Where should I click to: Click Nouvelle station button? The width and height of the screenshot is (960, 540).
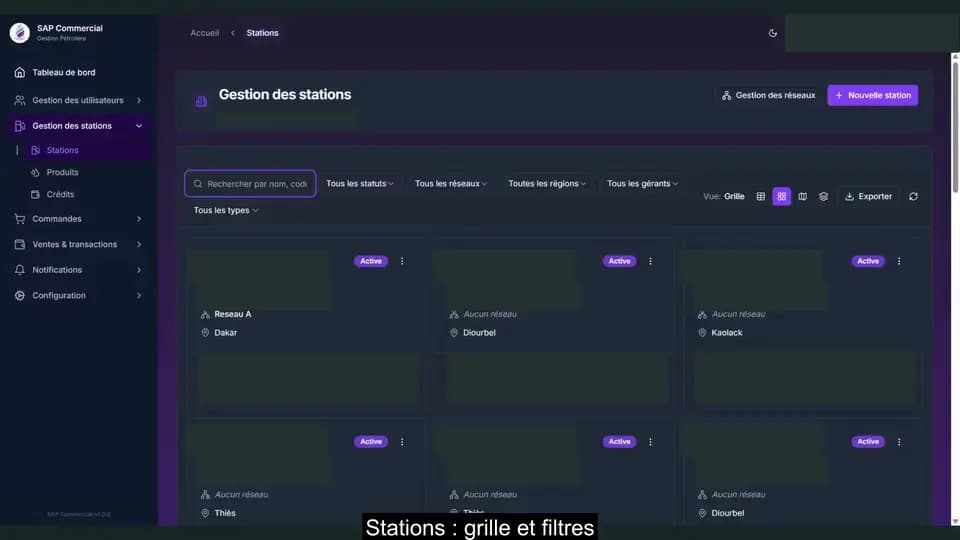coord(872,96)
